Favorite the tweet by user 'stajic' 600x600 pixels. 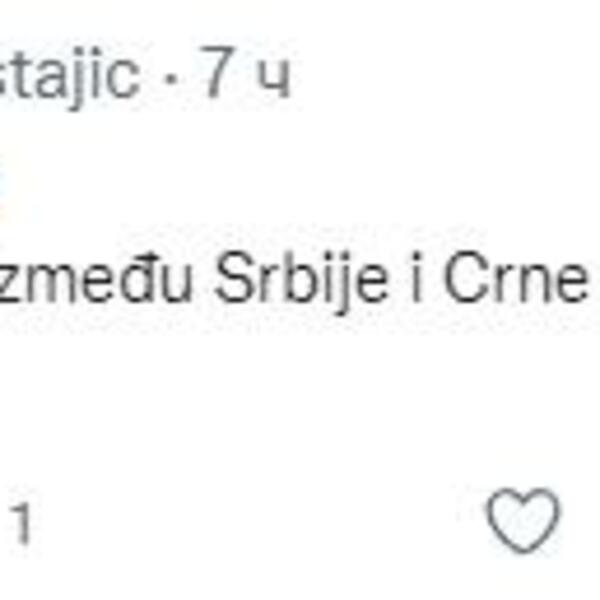coord(523,522)
